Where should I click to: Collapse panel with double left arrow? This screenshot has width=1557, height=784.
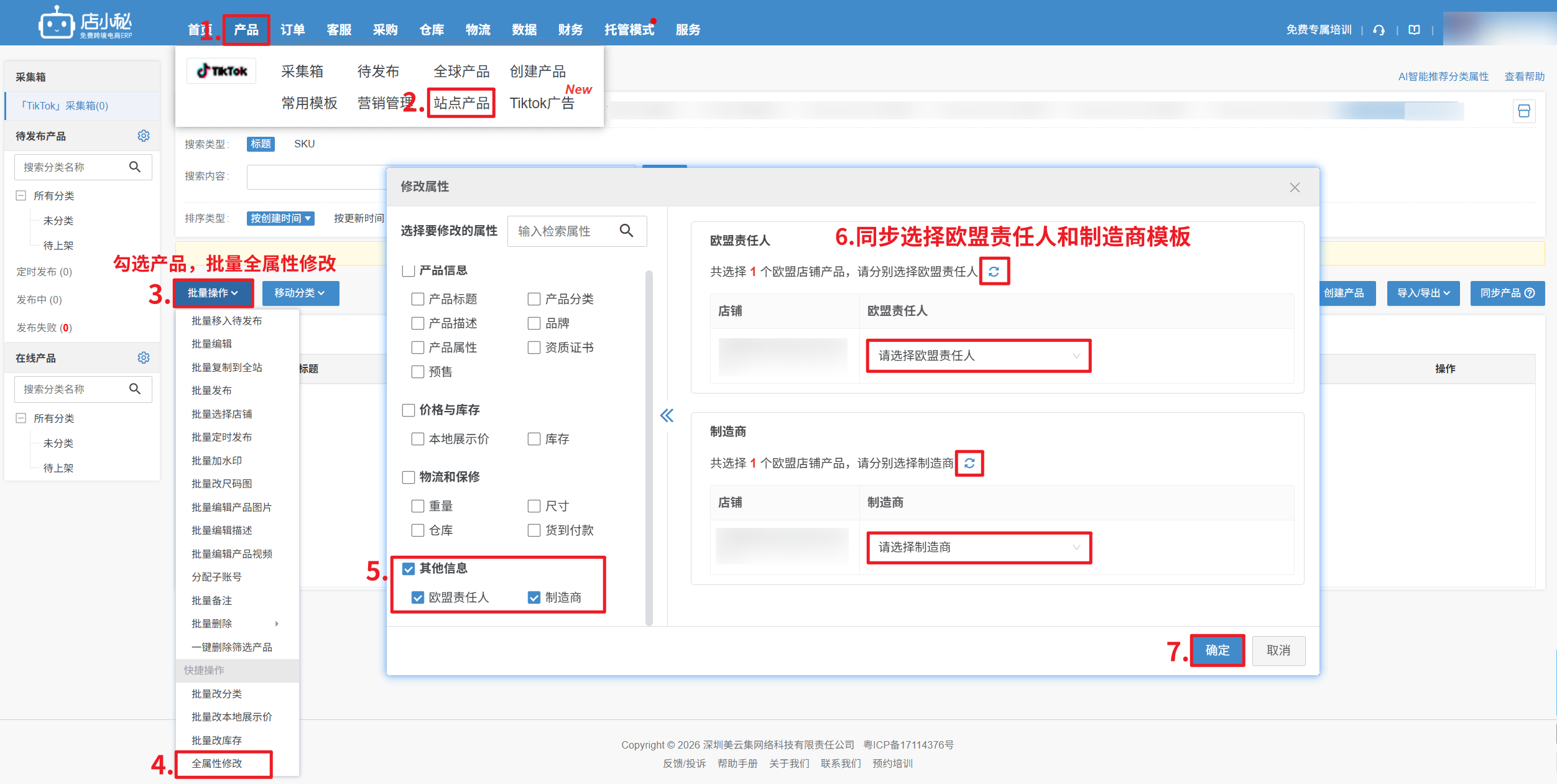click(x=667, y=415)
